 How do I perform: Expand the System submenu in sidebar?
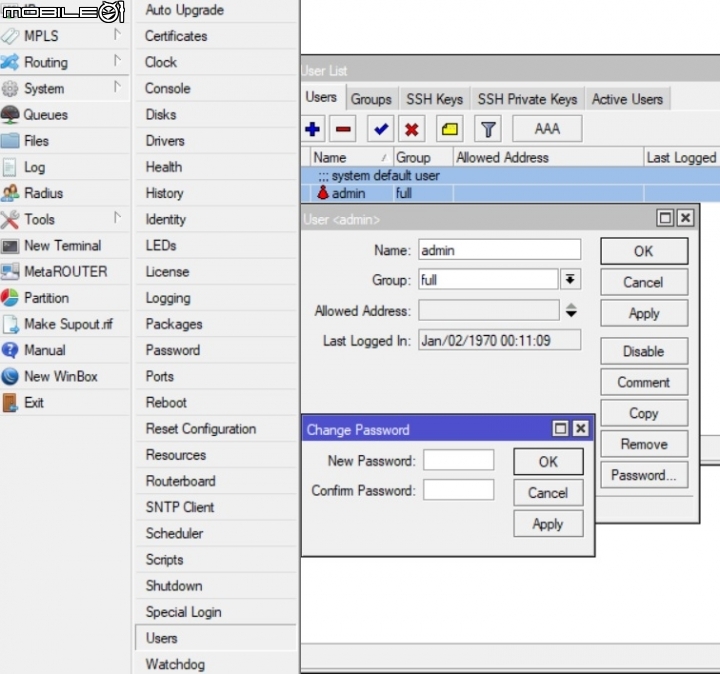45,89
